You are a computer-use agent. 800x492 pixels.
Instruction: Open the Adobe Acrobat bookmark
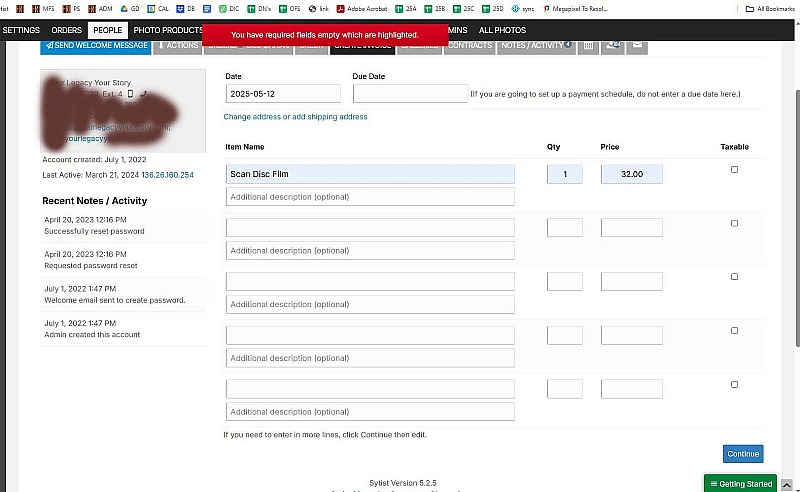[362, 9]
